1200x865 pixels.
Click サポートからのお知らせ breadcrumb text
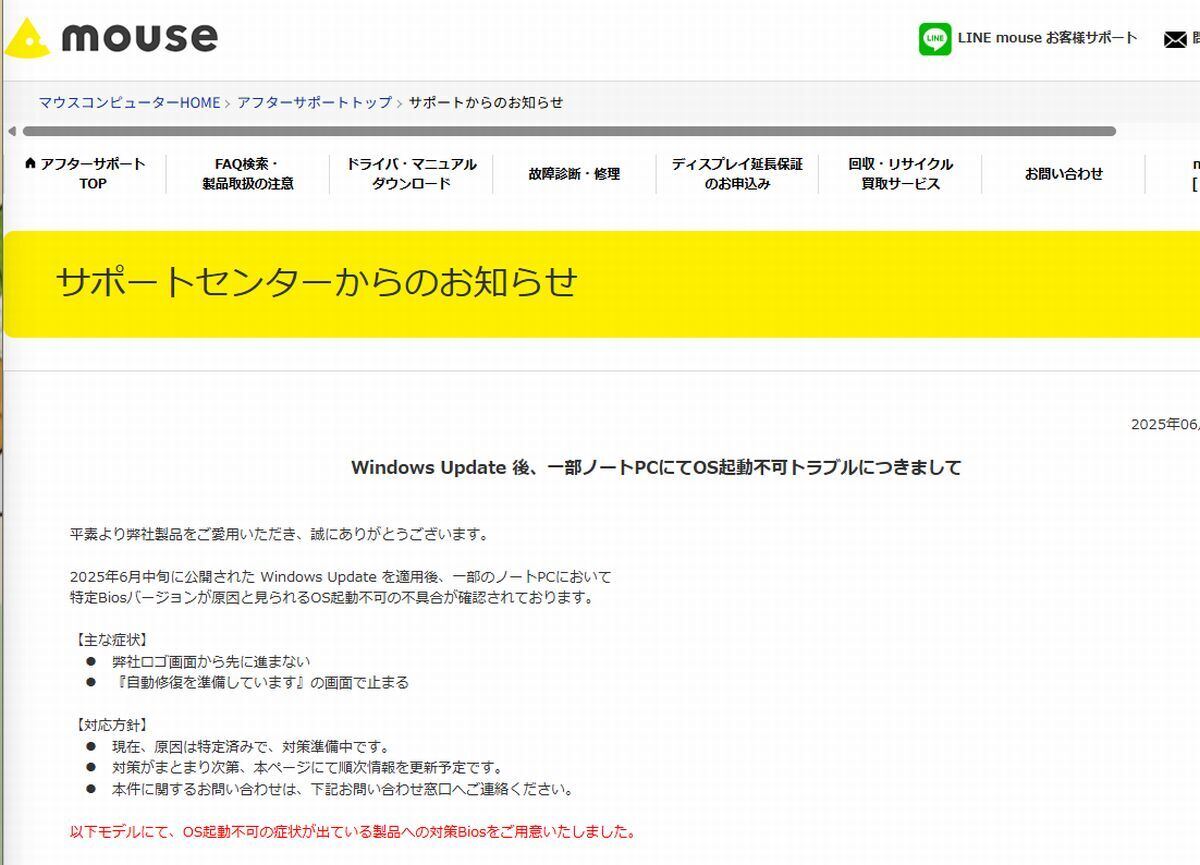485,102
